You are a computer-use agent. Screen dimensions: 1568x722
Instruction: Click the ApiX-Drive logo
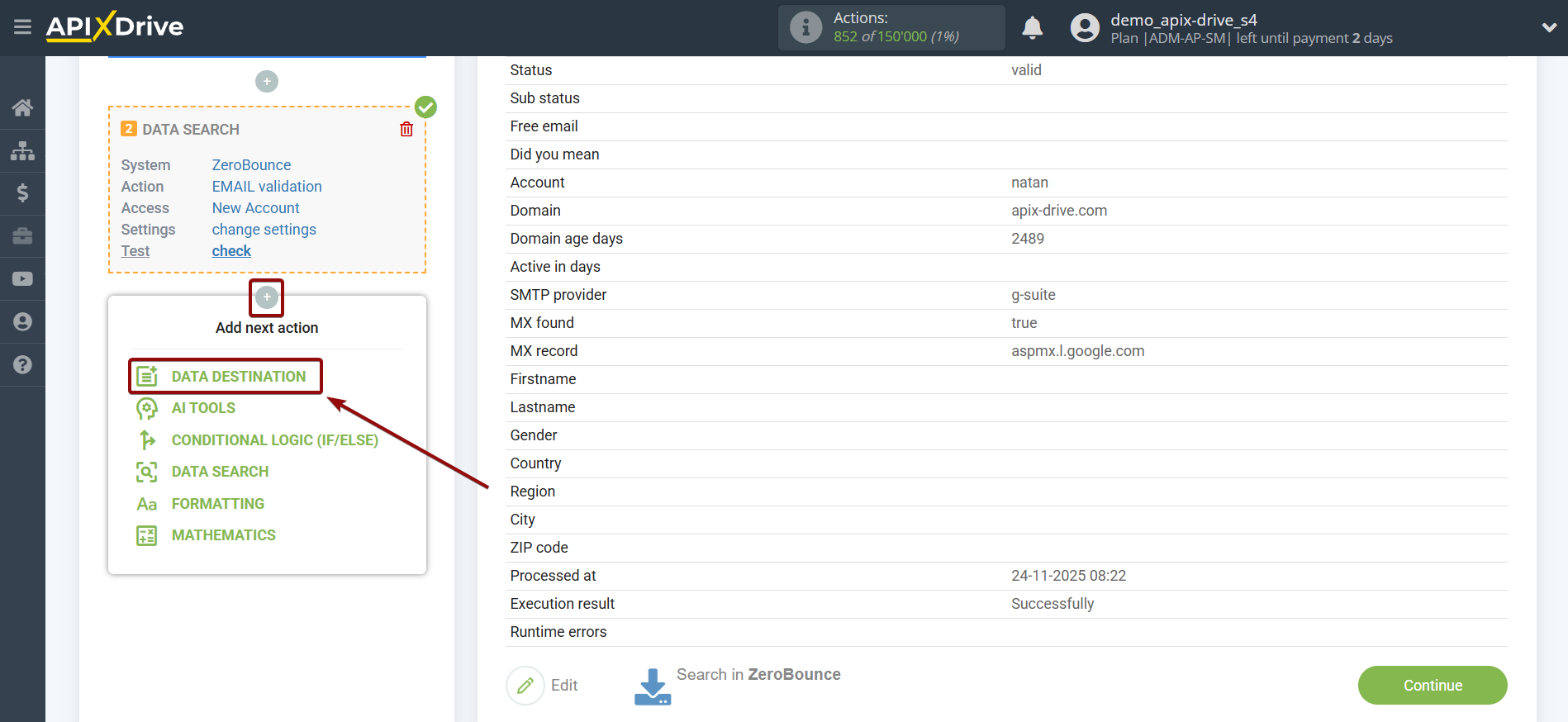tap(115, 26)
